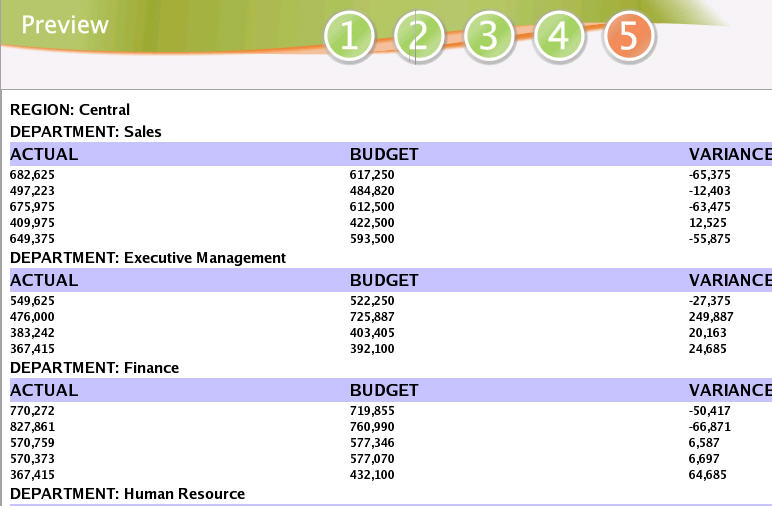Select actual value 827,861
The image size is (772, 506).
coord(32,427)
